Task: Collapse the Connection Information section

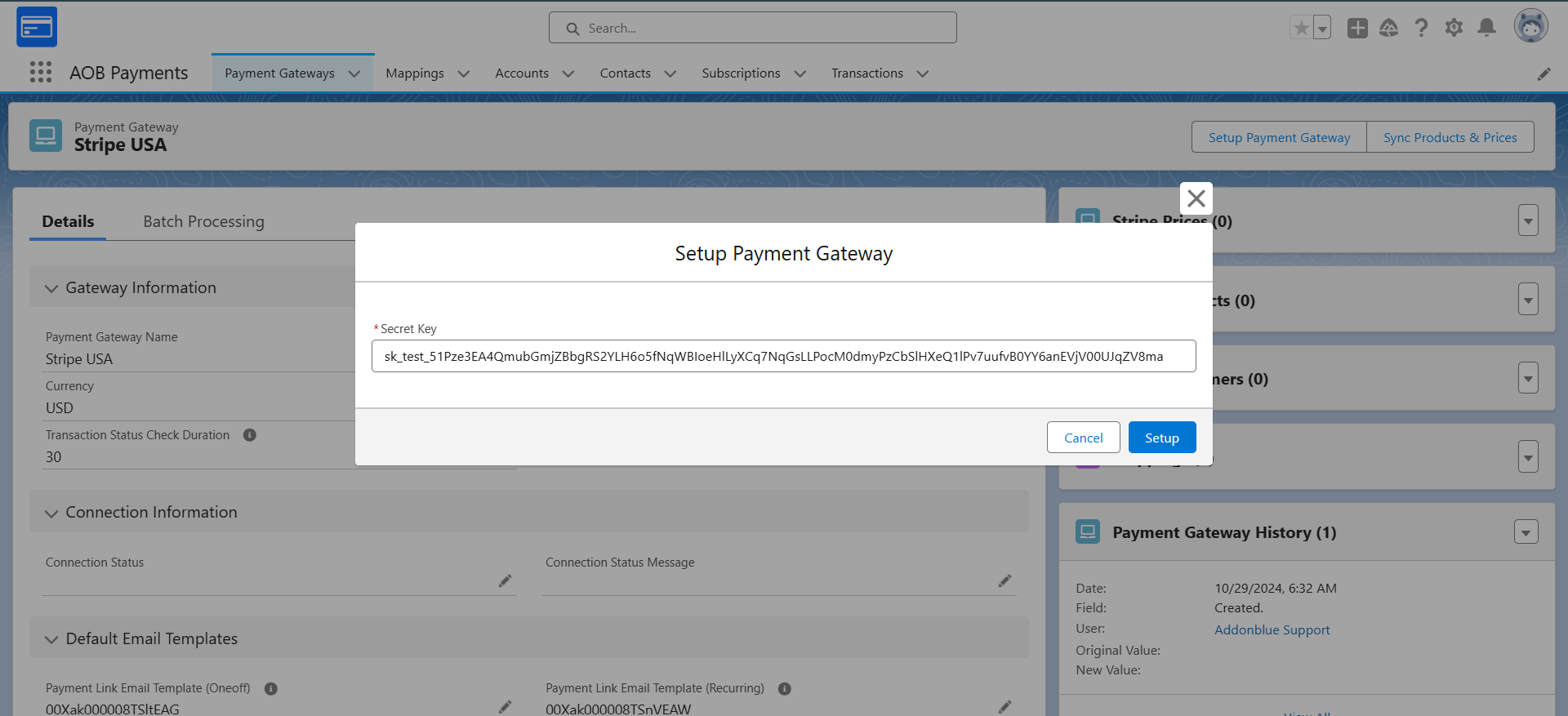Action: tap(51, 513)
